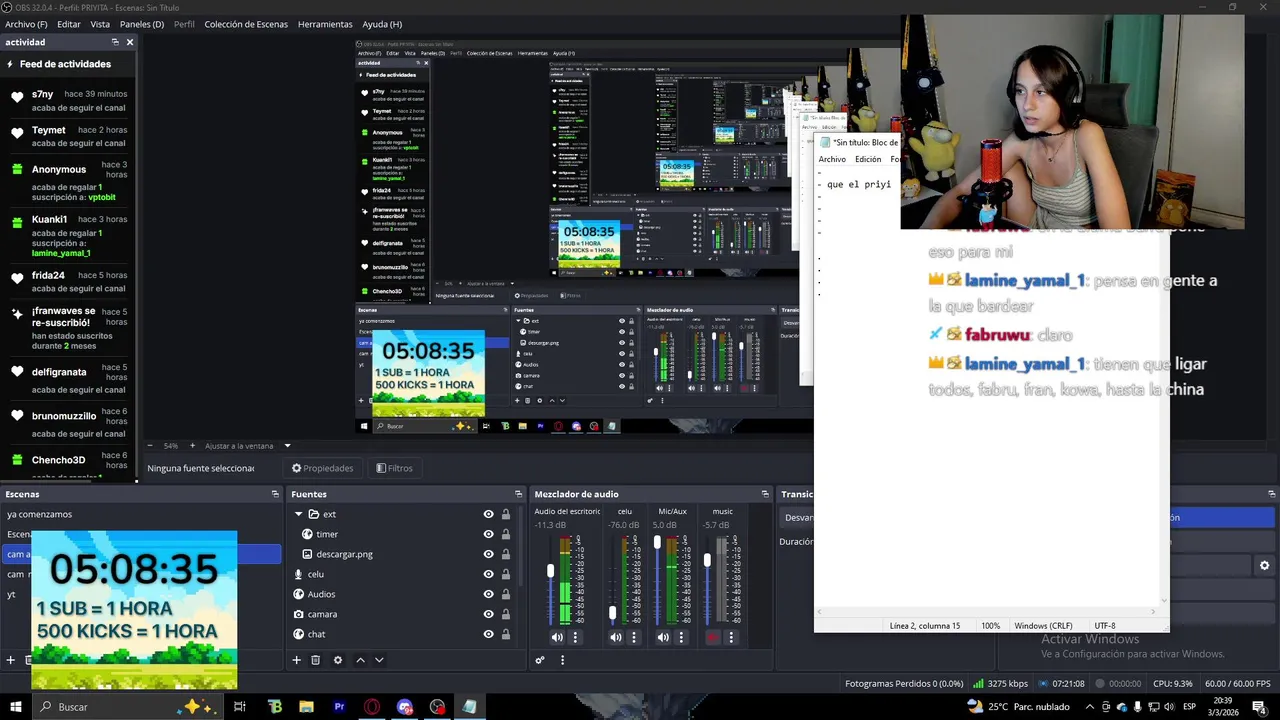Open the Vista menu

click(x=100, y=24)
